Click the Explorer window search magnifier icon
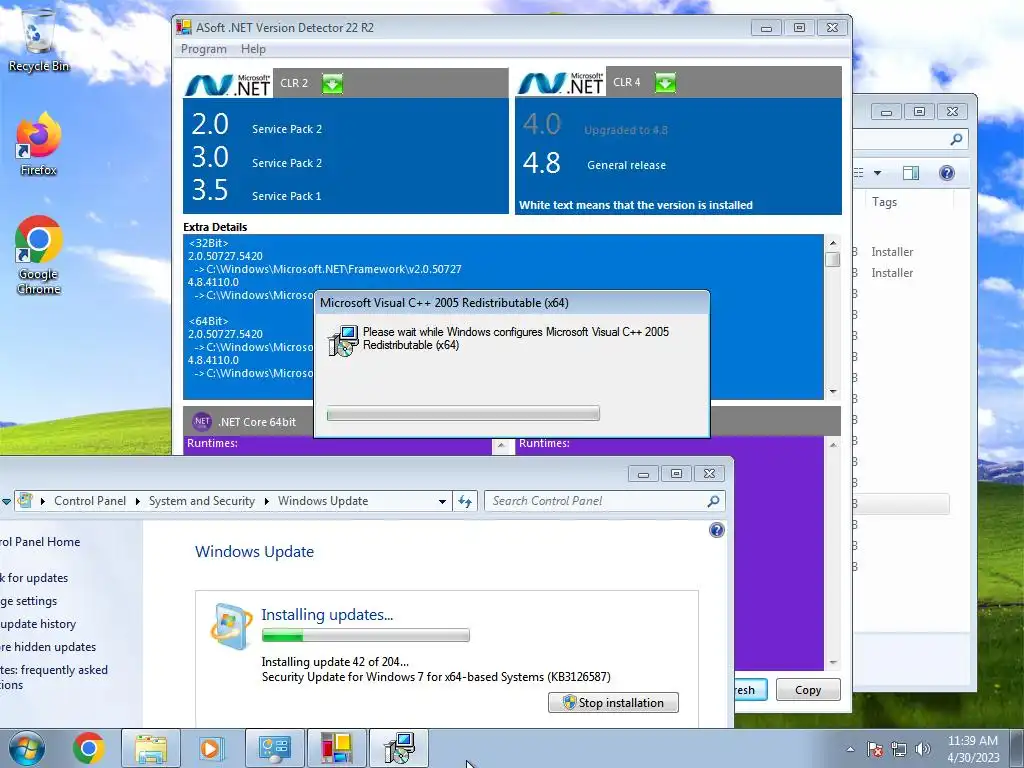The width and height of the screenshot is (1024, 768). (x=956, y=139)
